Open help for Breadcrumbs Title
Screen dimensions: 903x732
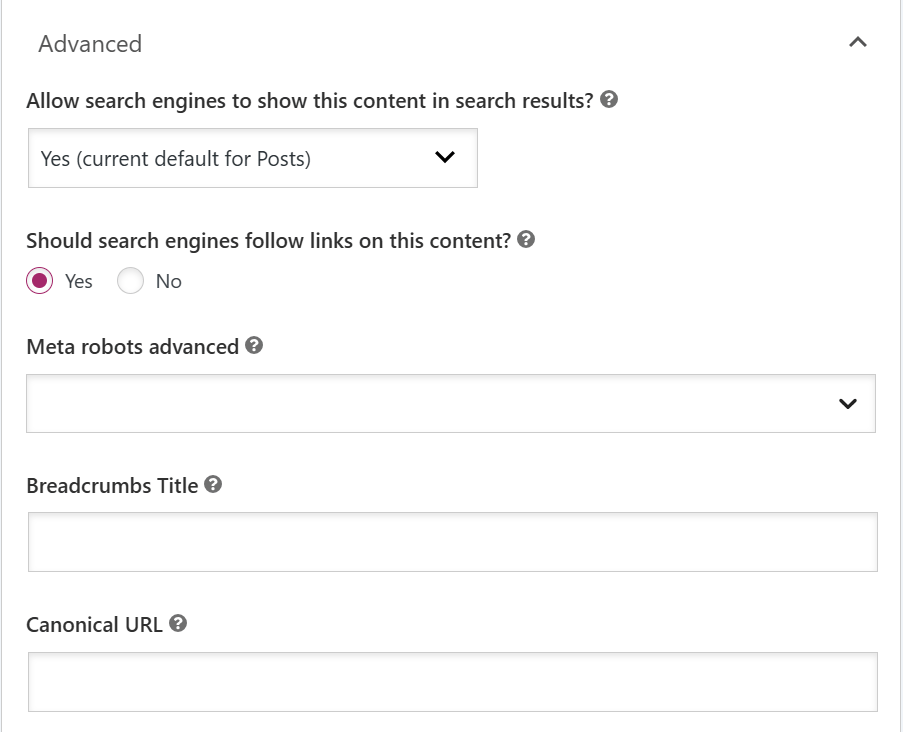(x=211, y=485)
